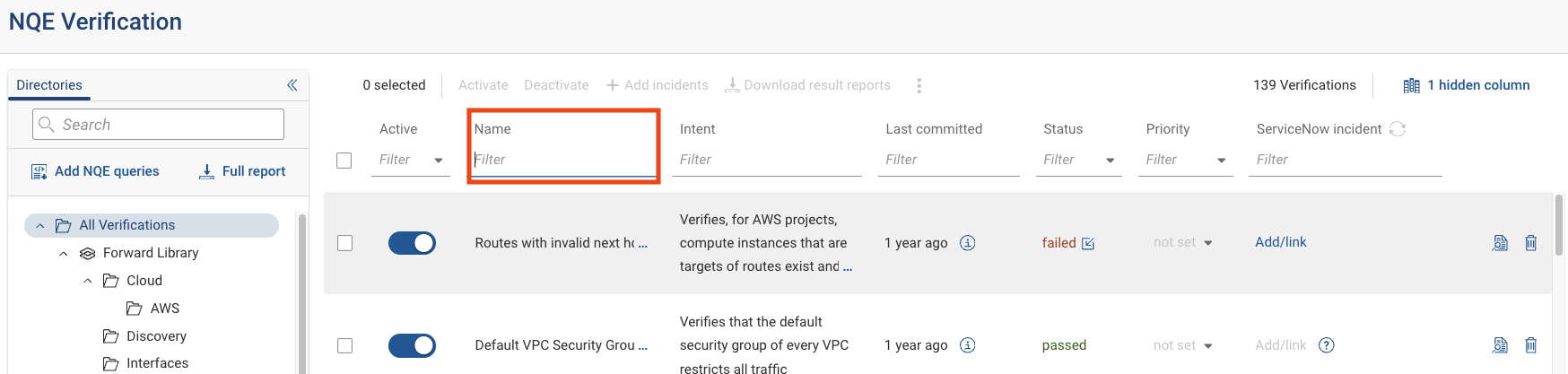Collapse the Directories panel with double chevron
Viewport: 1568px width, 374px height.
[x=292, y=85]
